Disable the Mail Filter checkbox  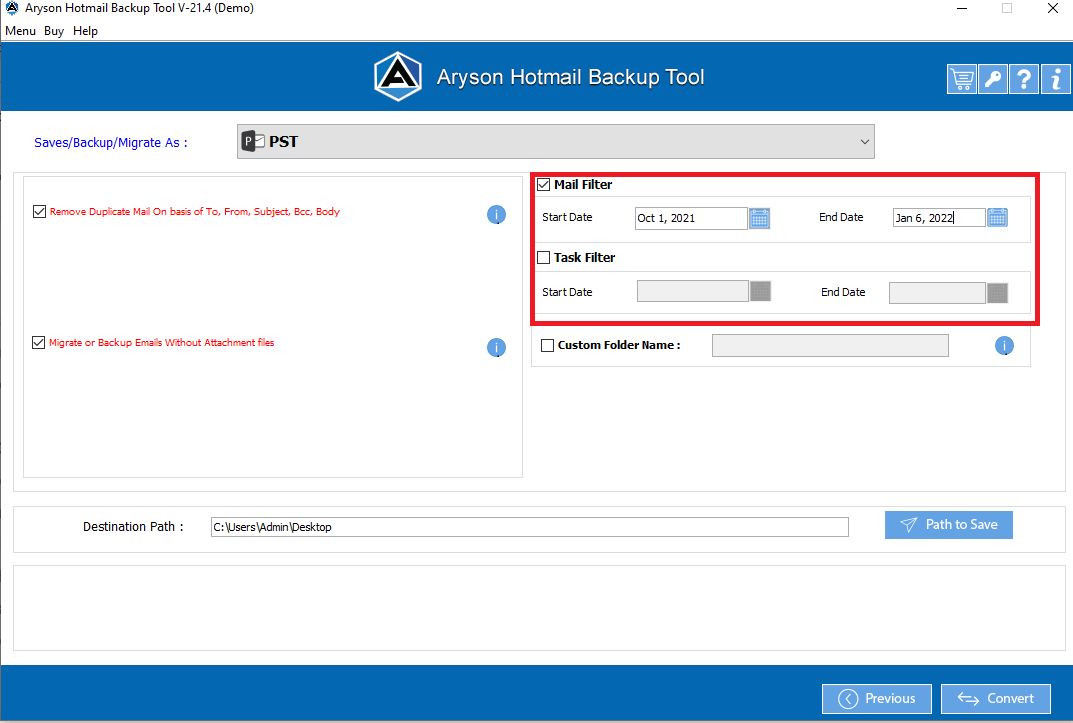(x=543, y=185)
